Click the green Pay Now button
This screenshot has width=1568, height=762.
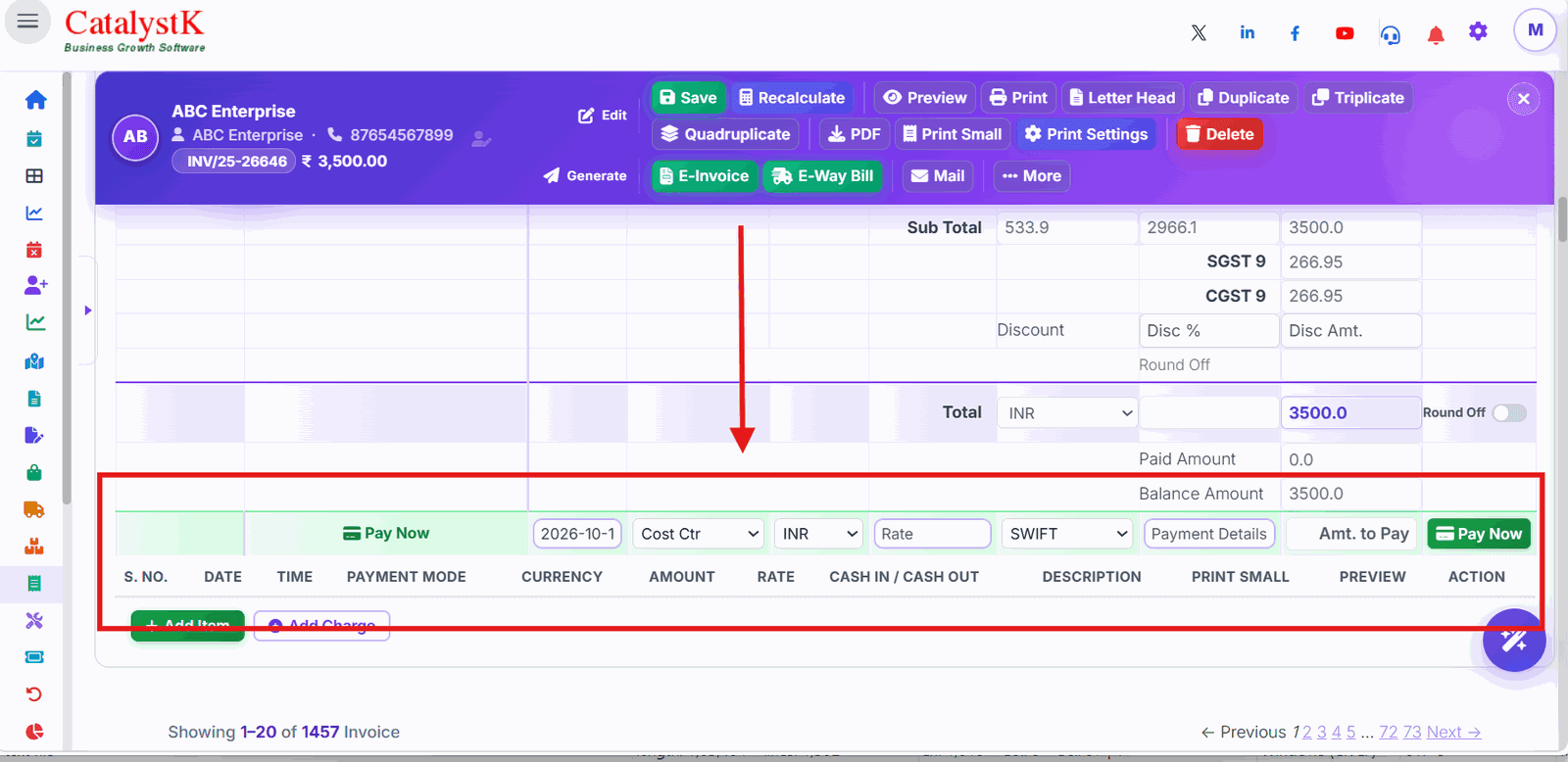(x=1479, y=534)
